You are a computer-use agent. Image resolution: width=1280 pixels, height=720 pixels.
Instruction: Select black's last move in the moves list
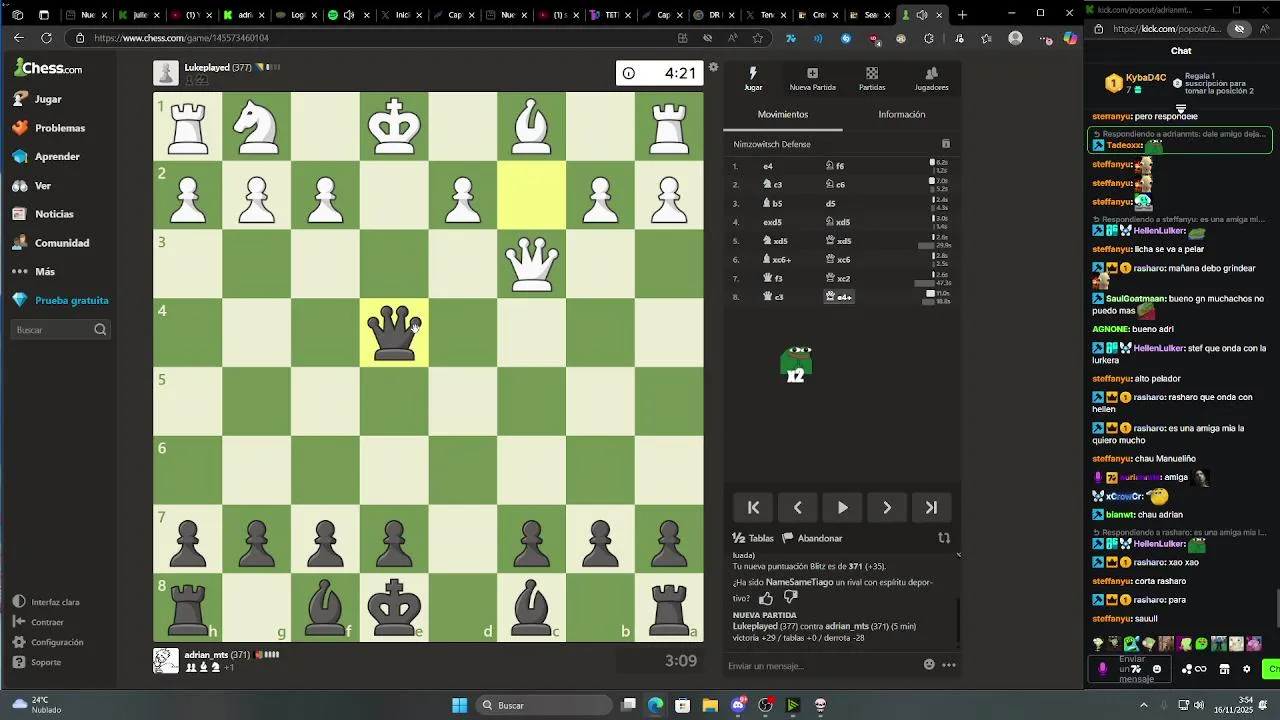pyautogui.click(x=839, y=297)
